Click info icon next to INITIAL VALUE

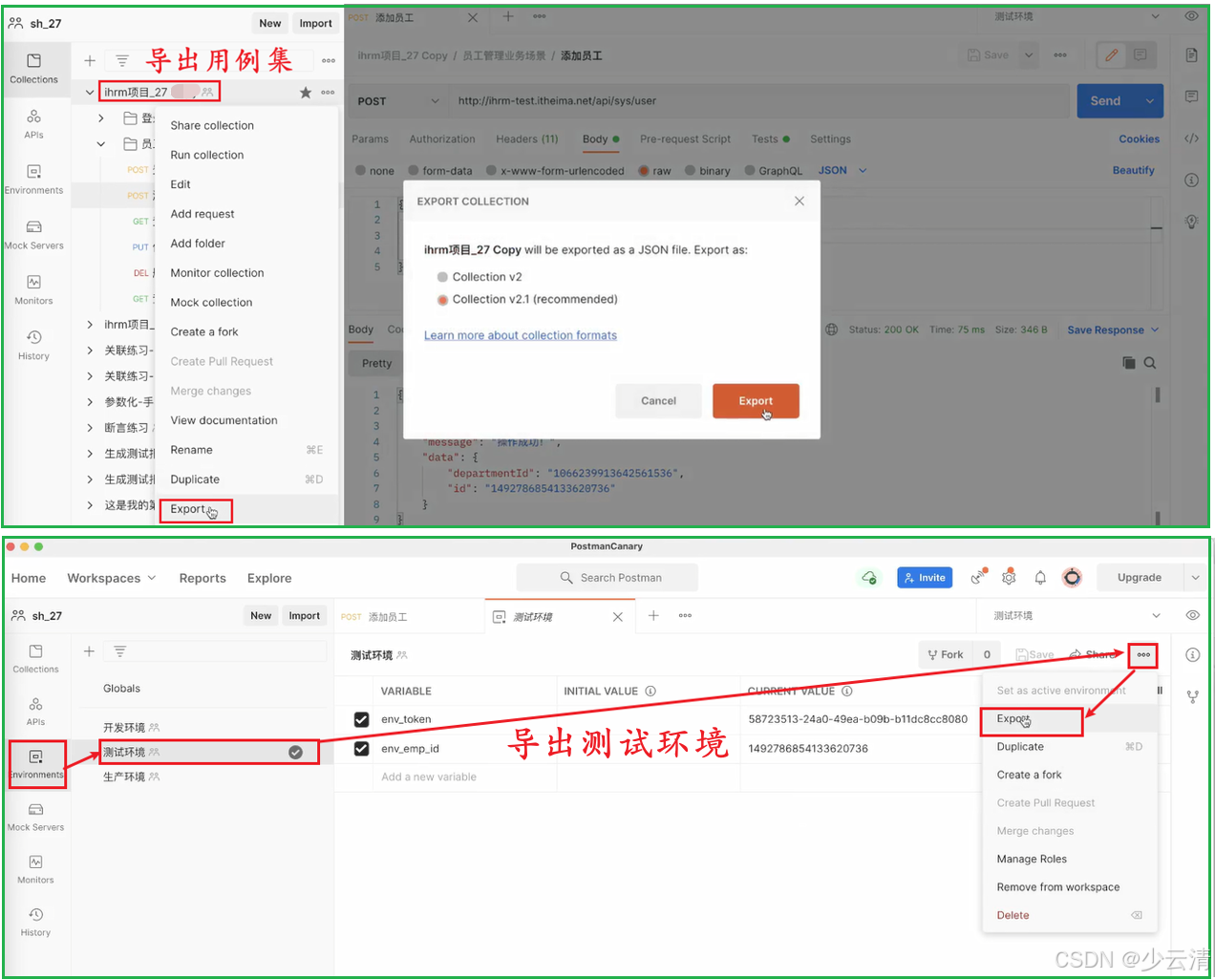[x=650, y=691]
